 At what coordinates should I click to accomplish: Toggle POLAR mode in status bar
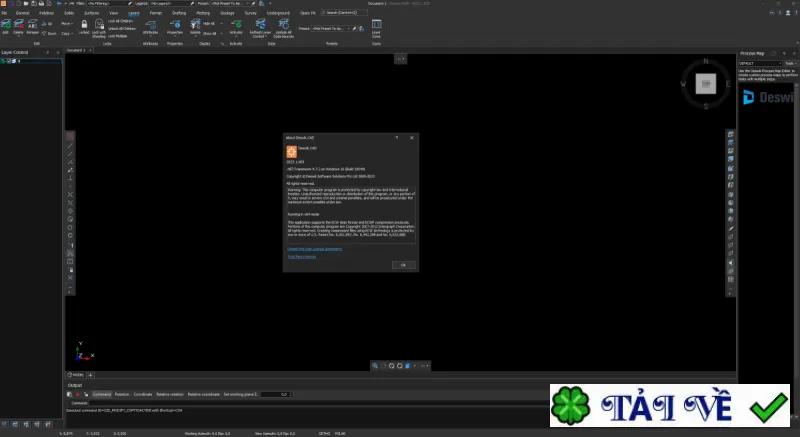click(340, 433)
